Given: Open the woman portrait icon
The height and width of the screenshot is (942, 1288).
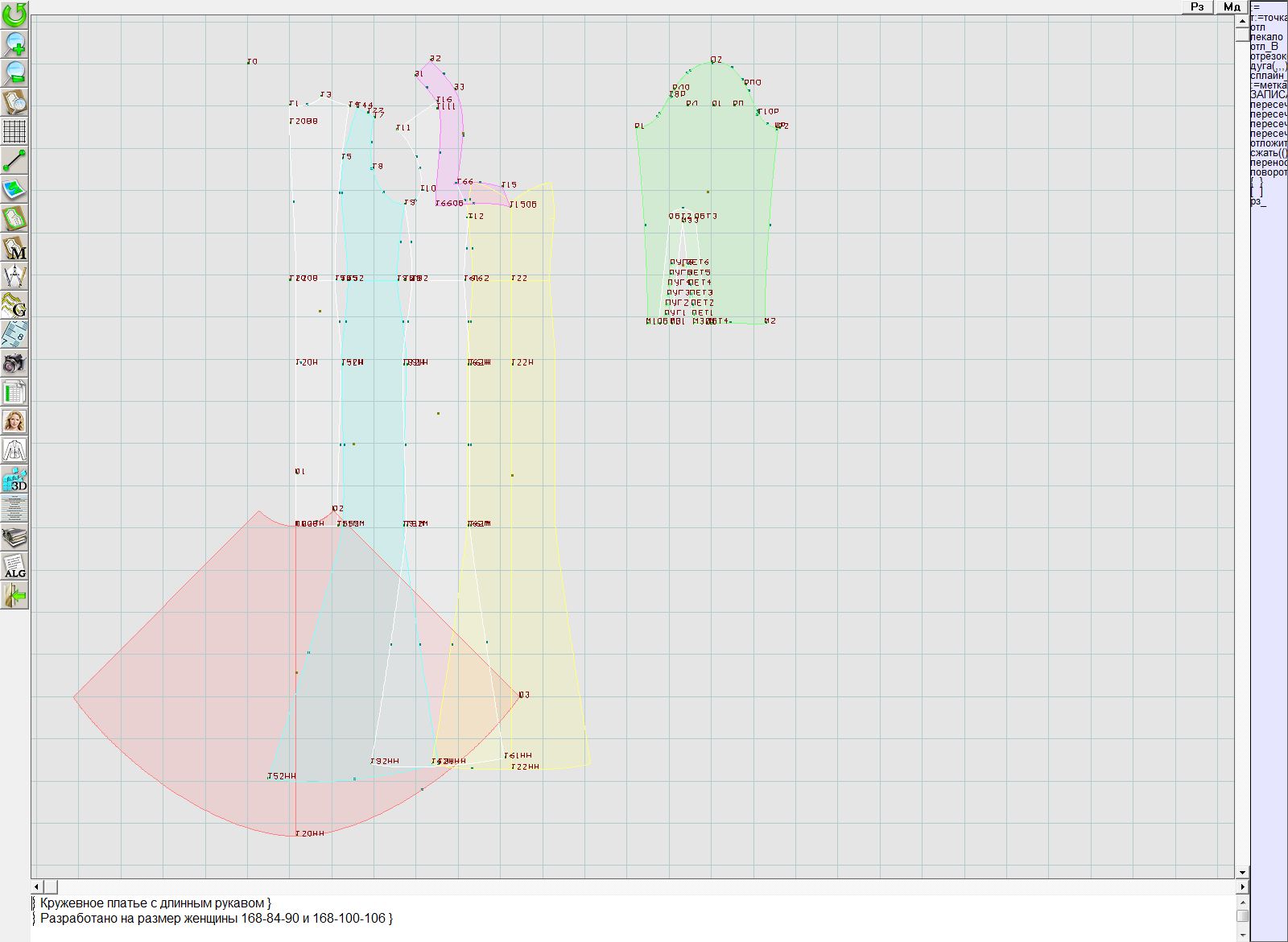Looking at the screenshot, I should pyautogui.click(x=14, y=421).
